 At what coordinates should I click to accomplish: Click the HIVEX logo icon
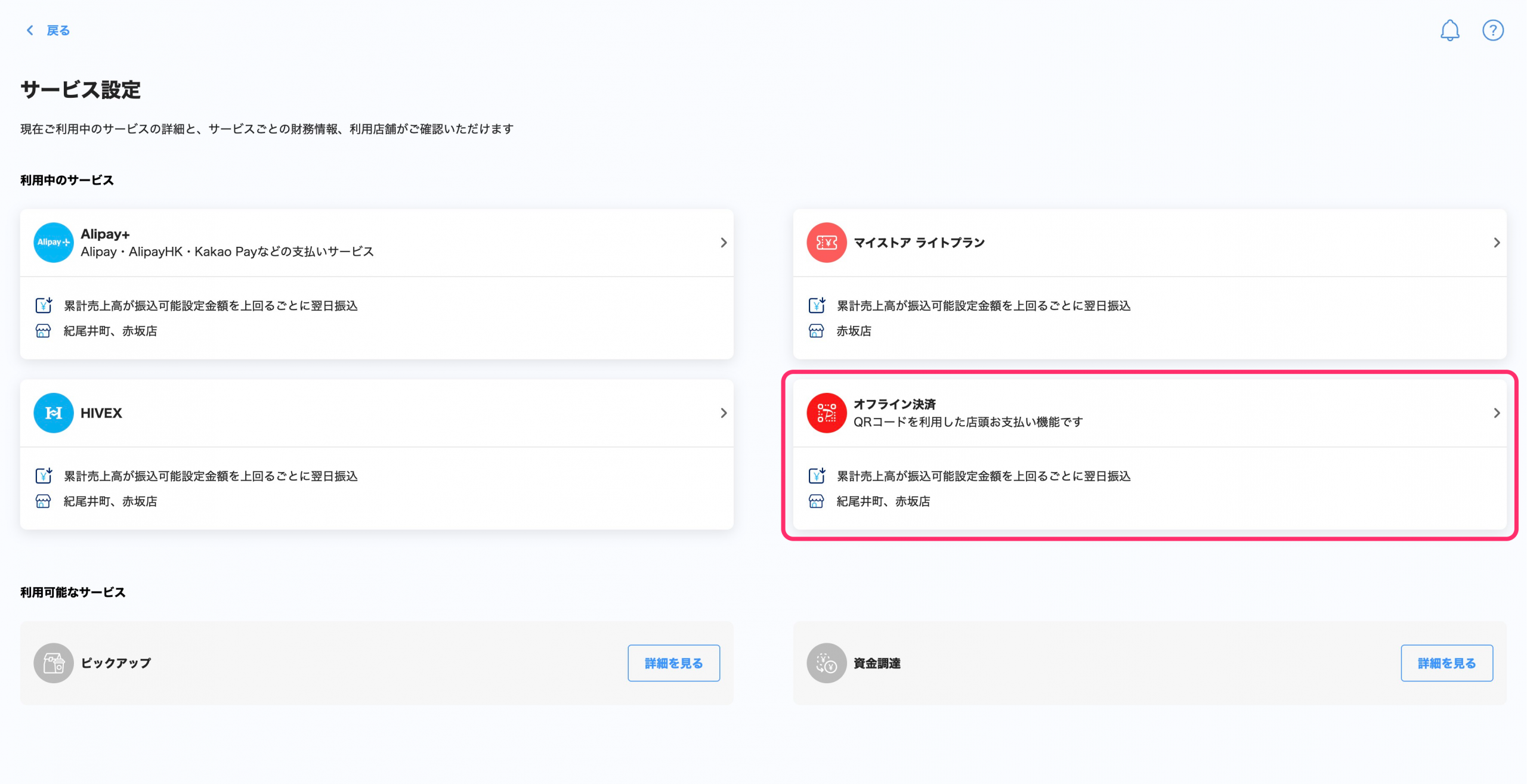[x=53, y=413]
